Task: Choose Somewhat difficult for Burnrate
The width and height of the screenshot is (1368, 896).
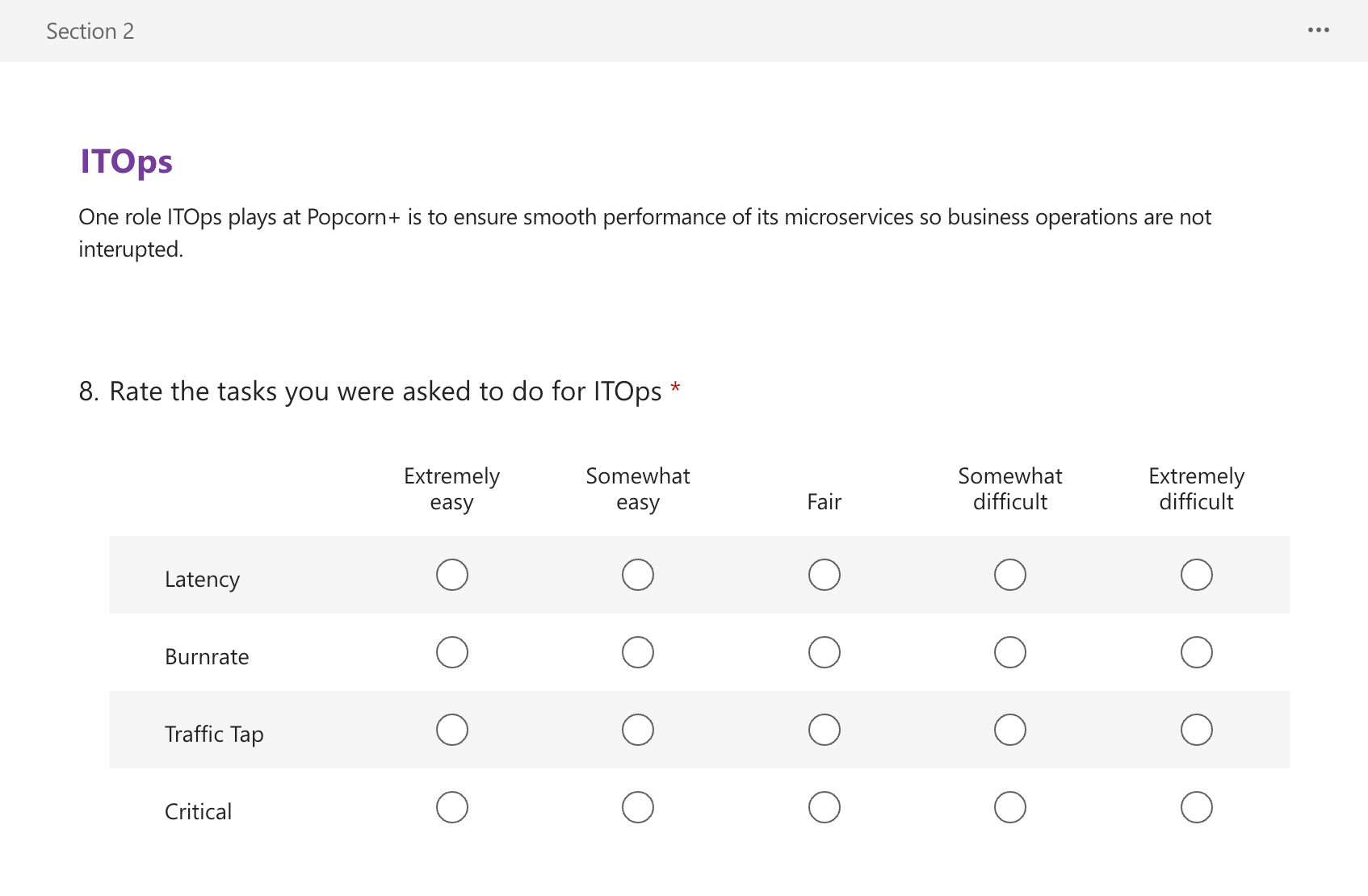Action: click(1009, 652)
